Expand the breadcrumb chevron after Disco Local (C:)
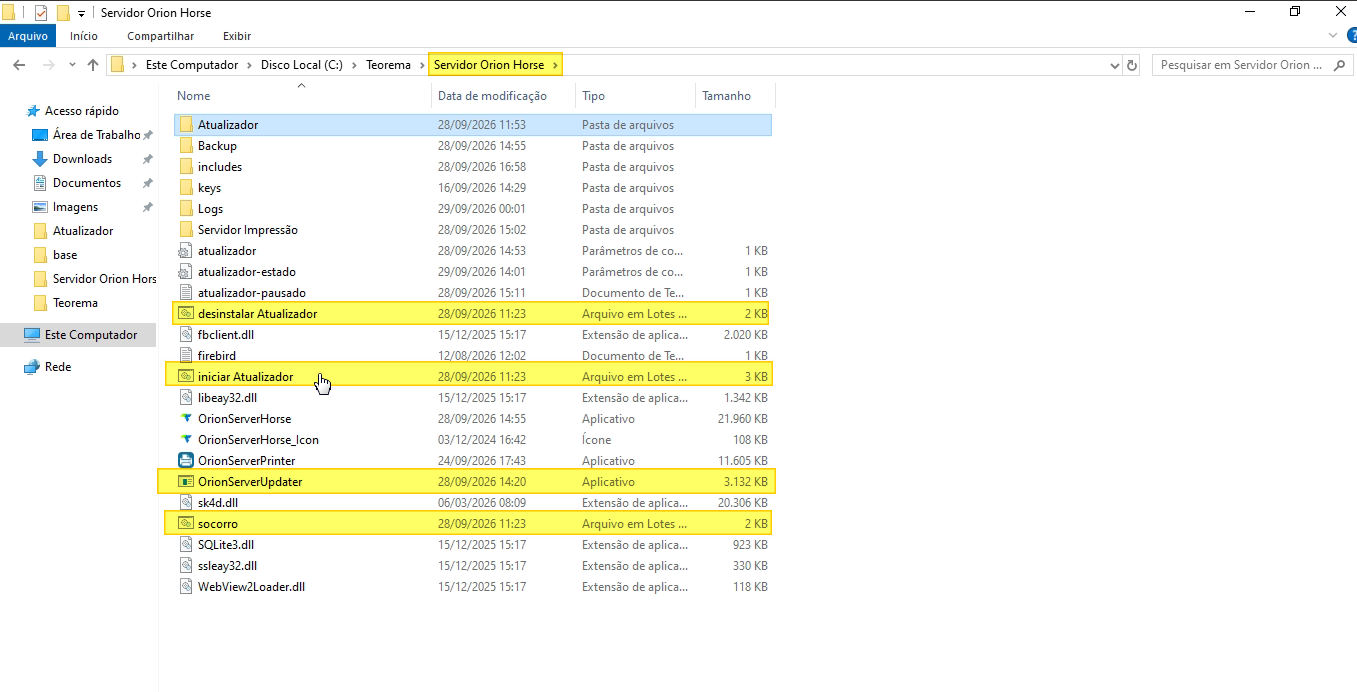1357x692 pixels. click(352, 65)
